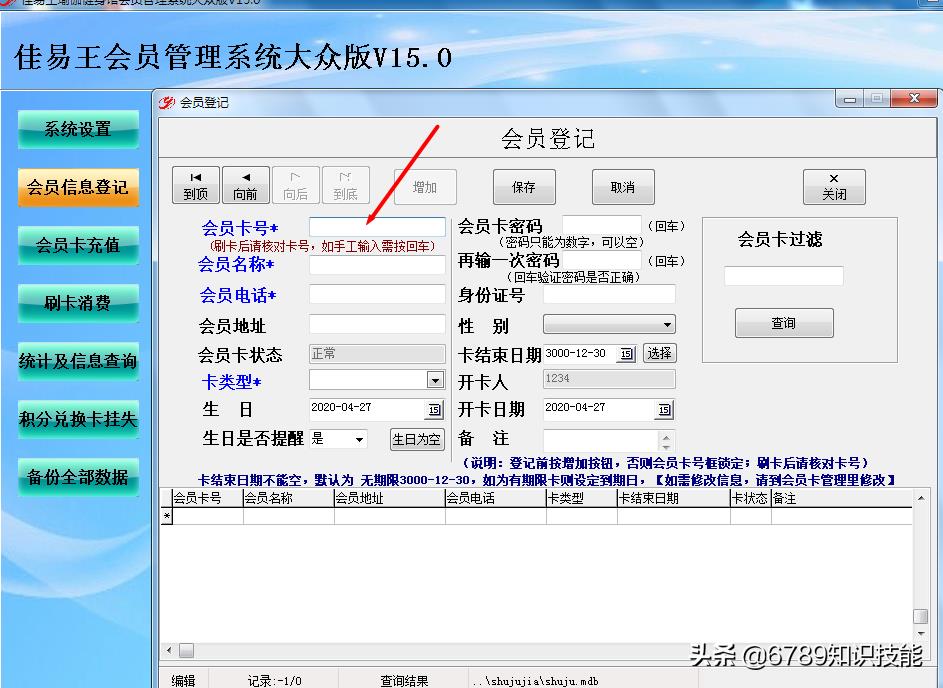Open 系统设置 from the left sidebar

78,129
